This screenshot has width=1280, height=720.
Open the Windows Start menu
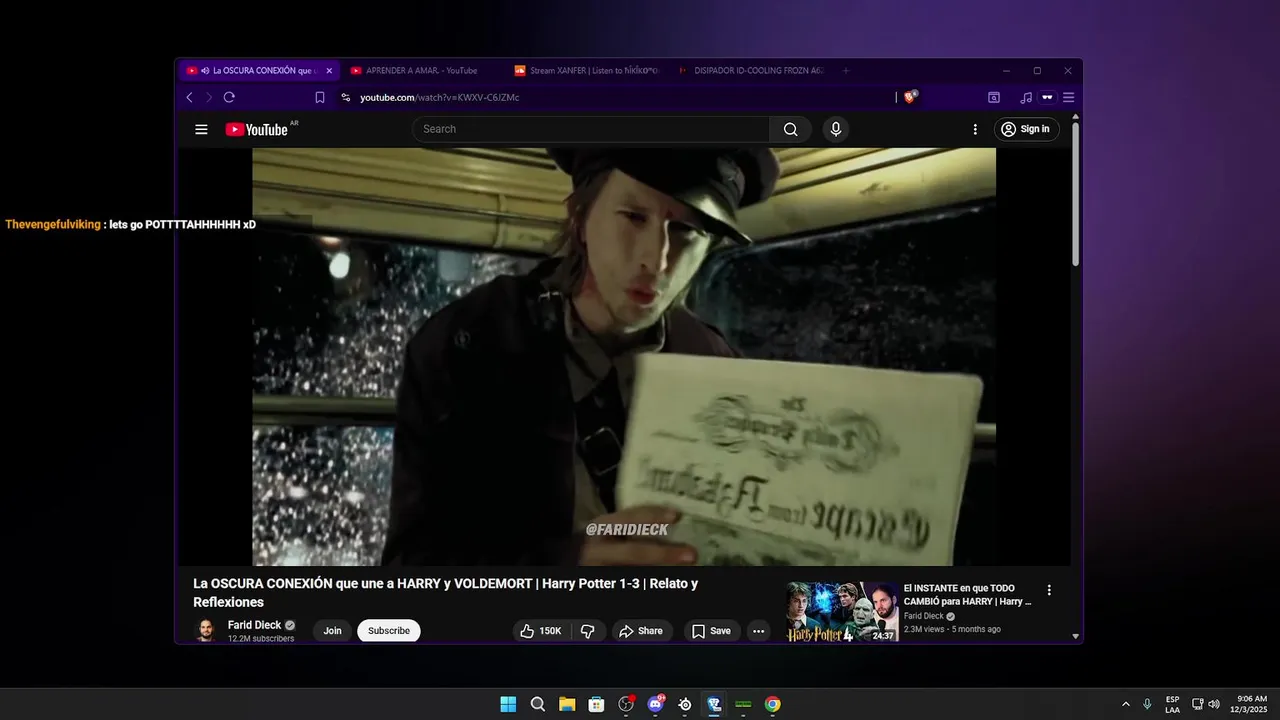pos(508,704)
